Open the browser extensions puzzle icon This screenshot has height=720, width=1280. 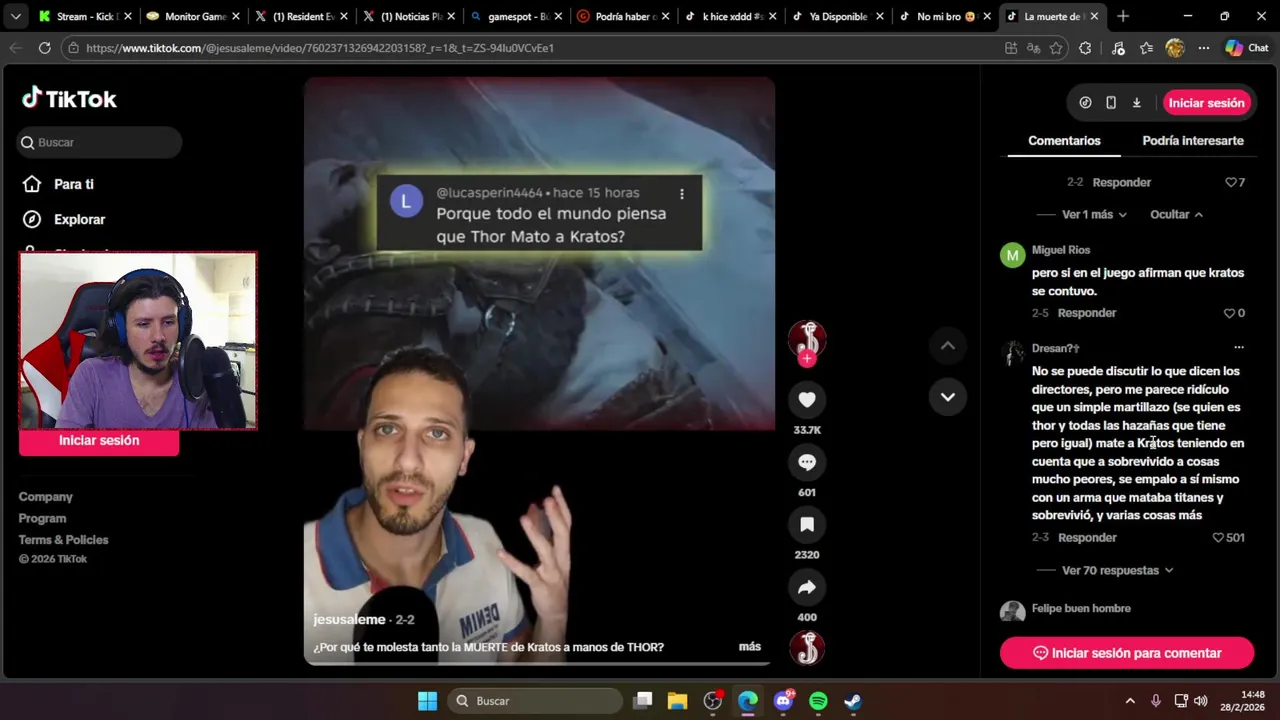pyautogui.click(x=1085, y=48)
